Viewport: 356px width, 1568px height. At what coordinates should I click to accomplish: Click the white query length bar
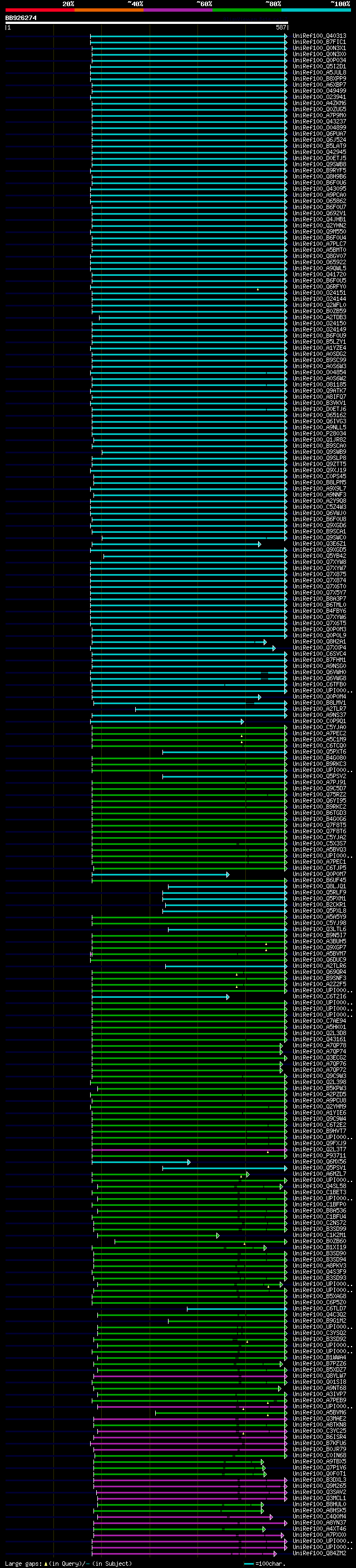tap(147, 22)
